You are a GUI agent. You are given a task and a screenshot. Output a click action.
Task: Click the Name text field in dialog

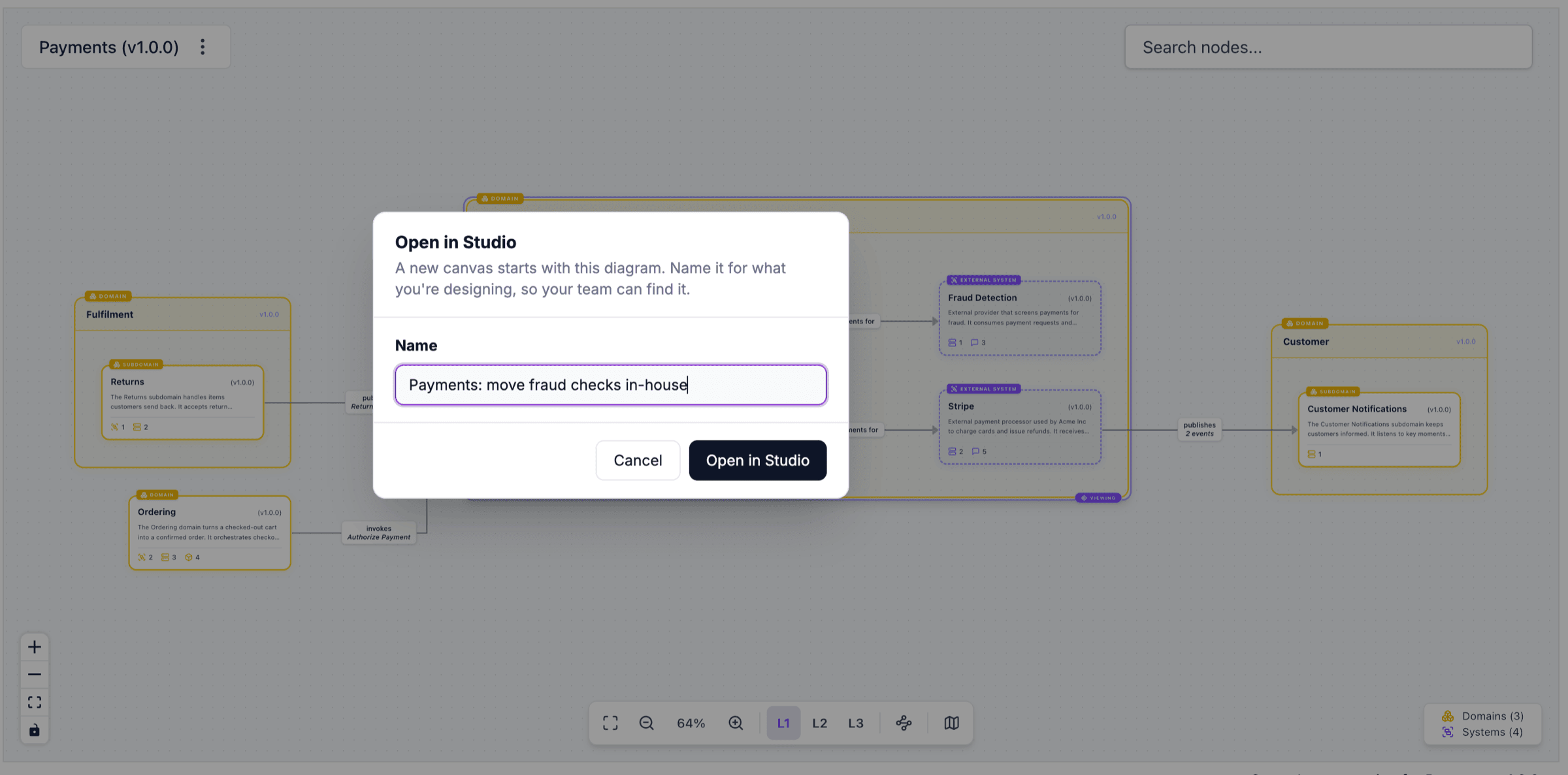(611, 385)
